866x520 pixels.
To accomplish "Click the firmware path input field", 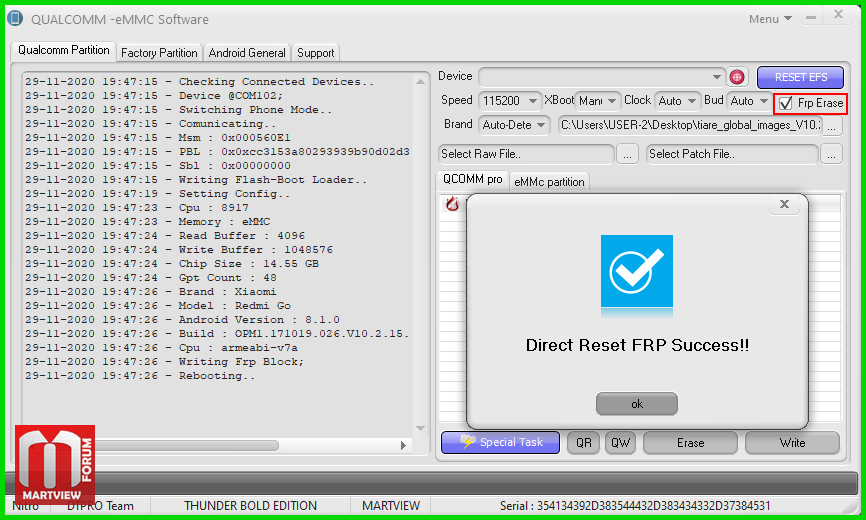I will point(690,125).
